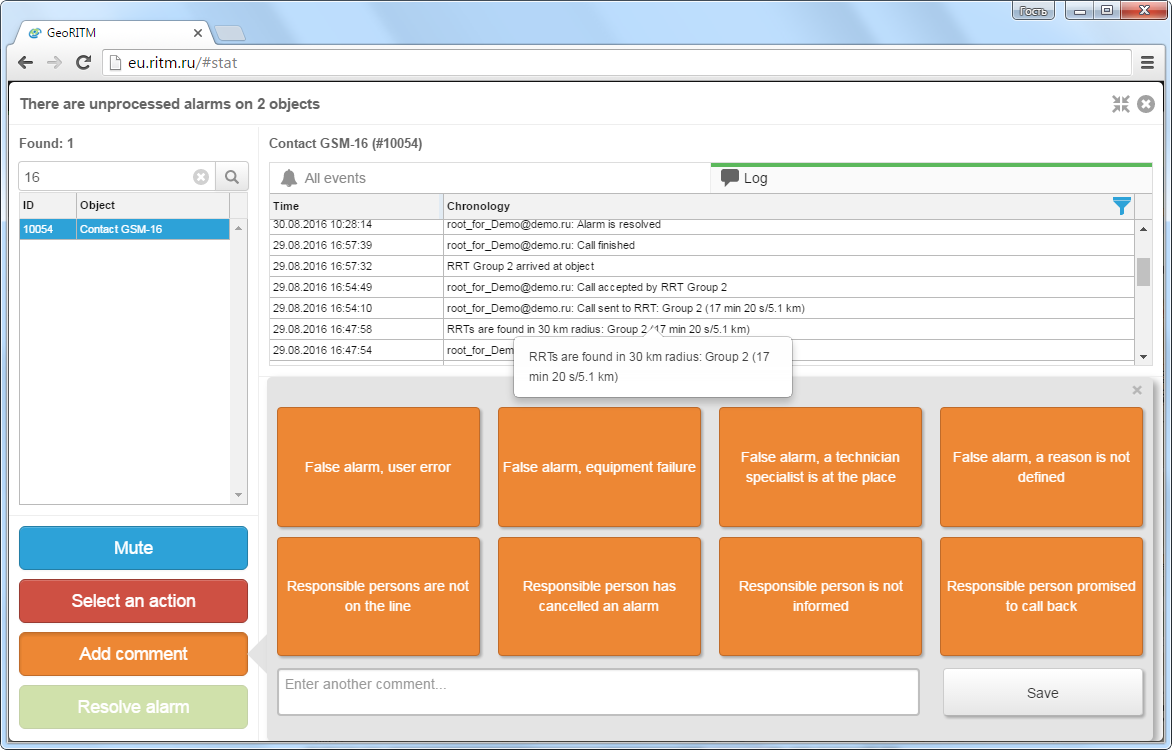Save the comment with the Save button

pos(1043,693)
